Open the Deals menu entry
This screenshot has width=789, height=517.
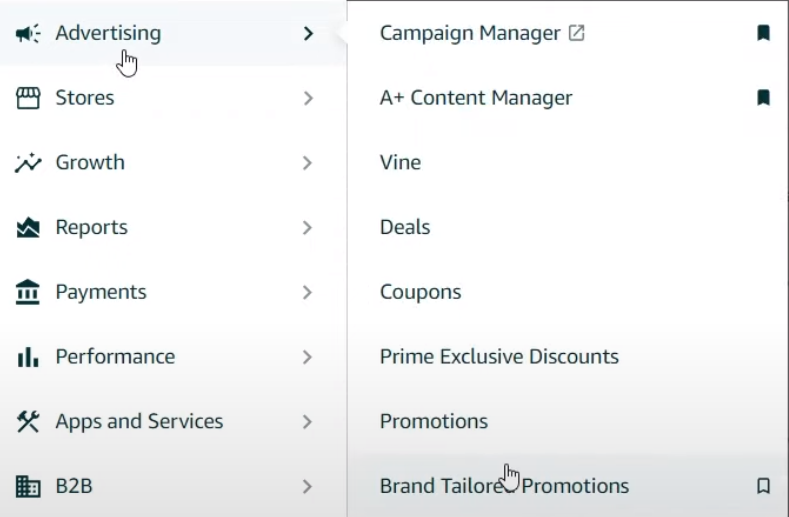tap(405, 228)
